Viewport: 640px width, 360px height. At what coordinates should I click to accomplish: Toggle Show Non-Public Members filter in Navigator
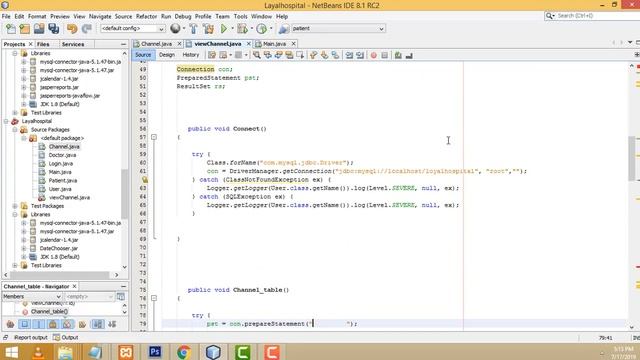click(x=53, y=324)
